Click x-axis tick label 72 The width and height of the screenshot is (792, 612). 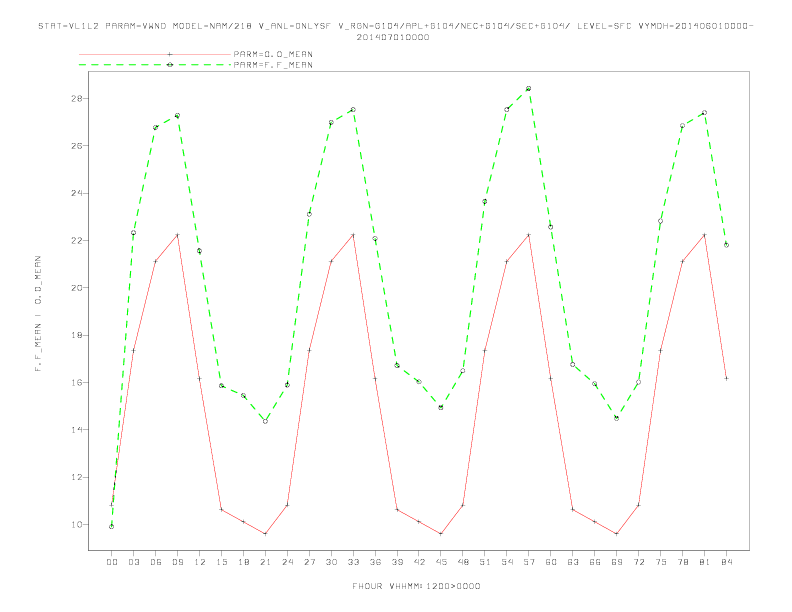point(638,562)
